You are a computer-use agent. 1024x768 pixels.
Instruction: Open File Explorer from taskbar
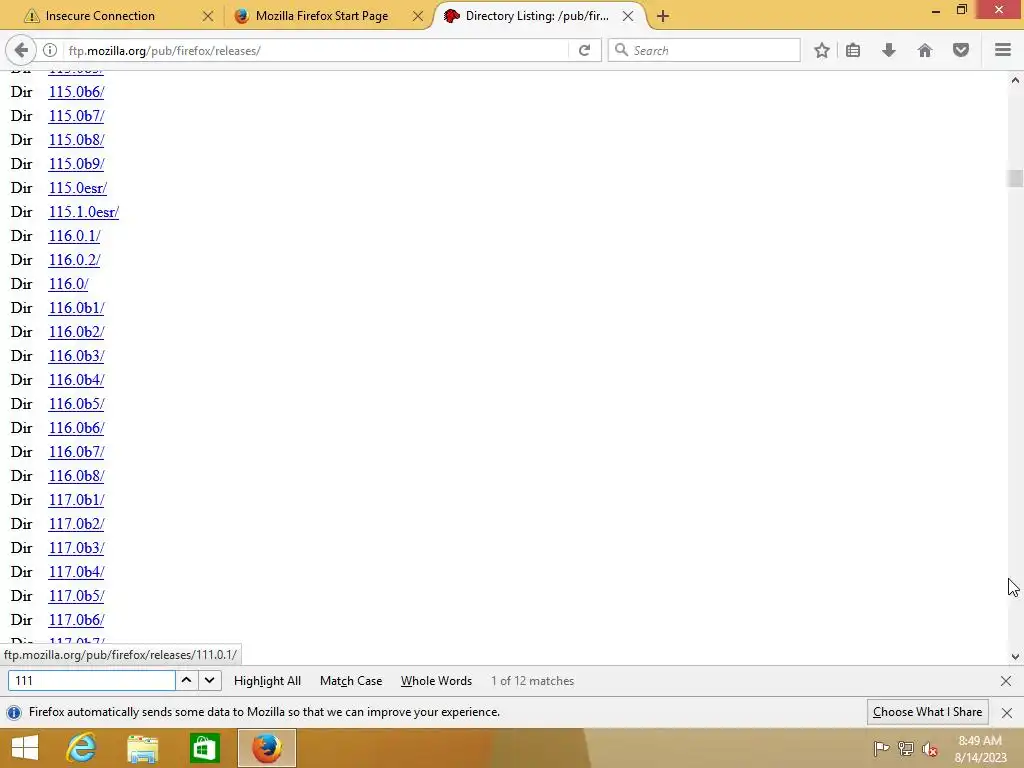tap(142, 748)
